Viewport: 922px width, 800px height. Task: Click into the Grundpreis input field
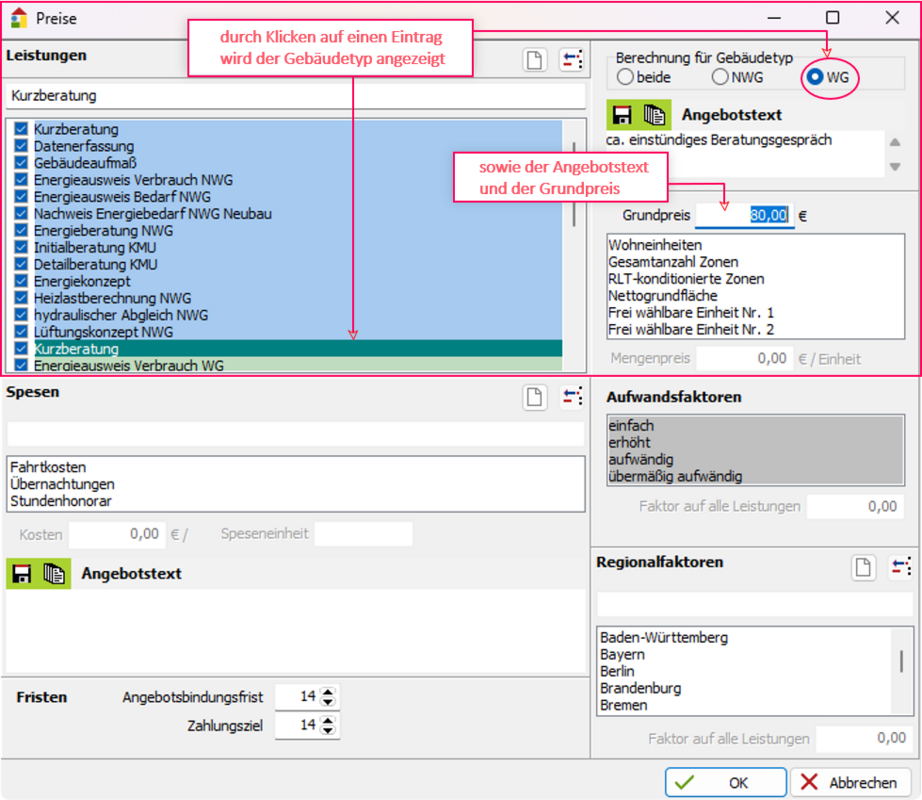tap(745, 215)
